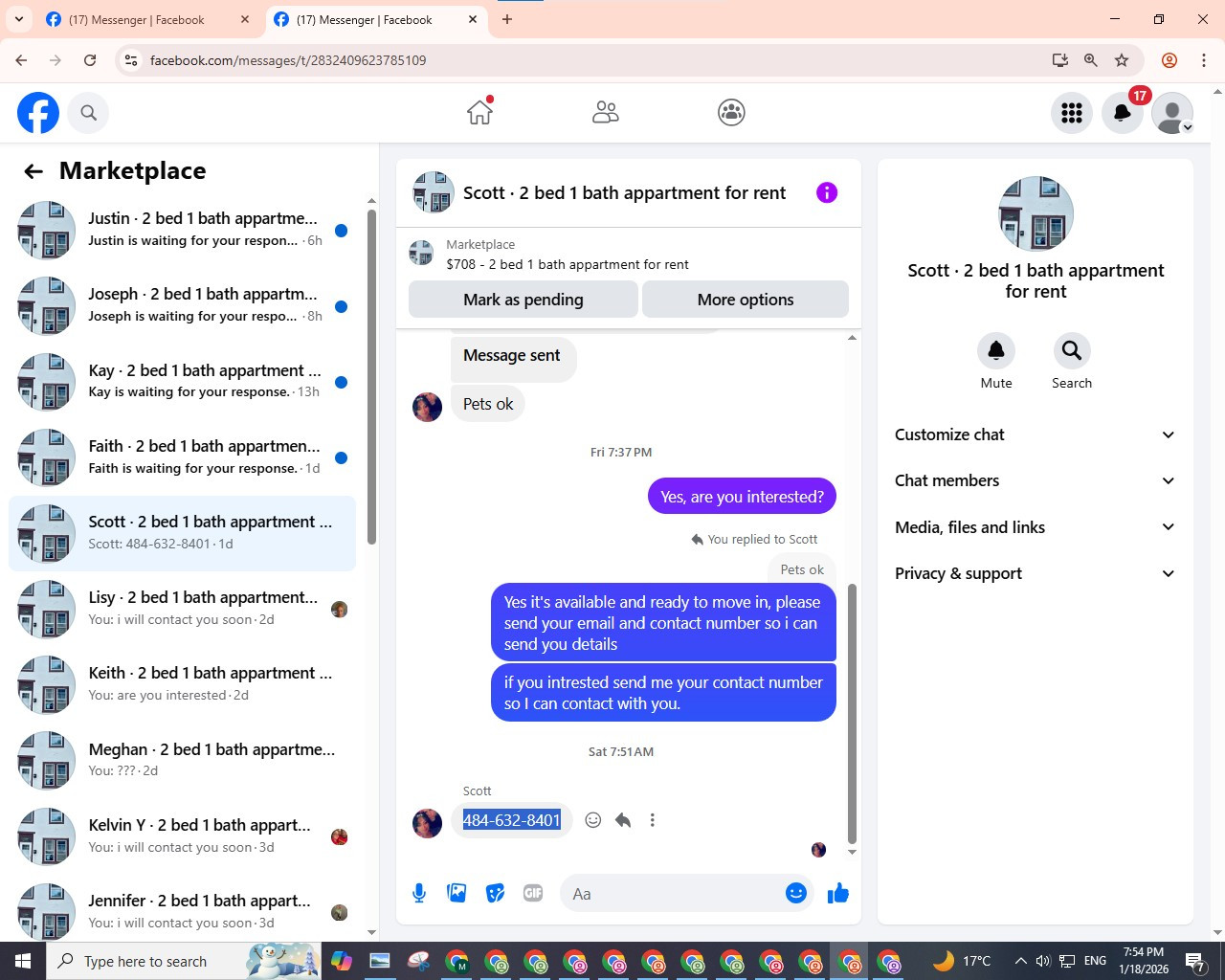Expand Chat members section
The height and width of the screenshot is (980, 1225).
[1035, 480]
